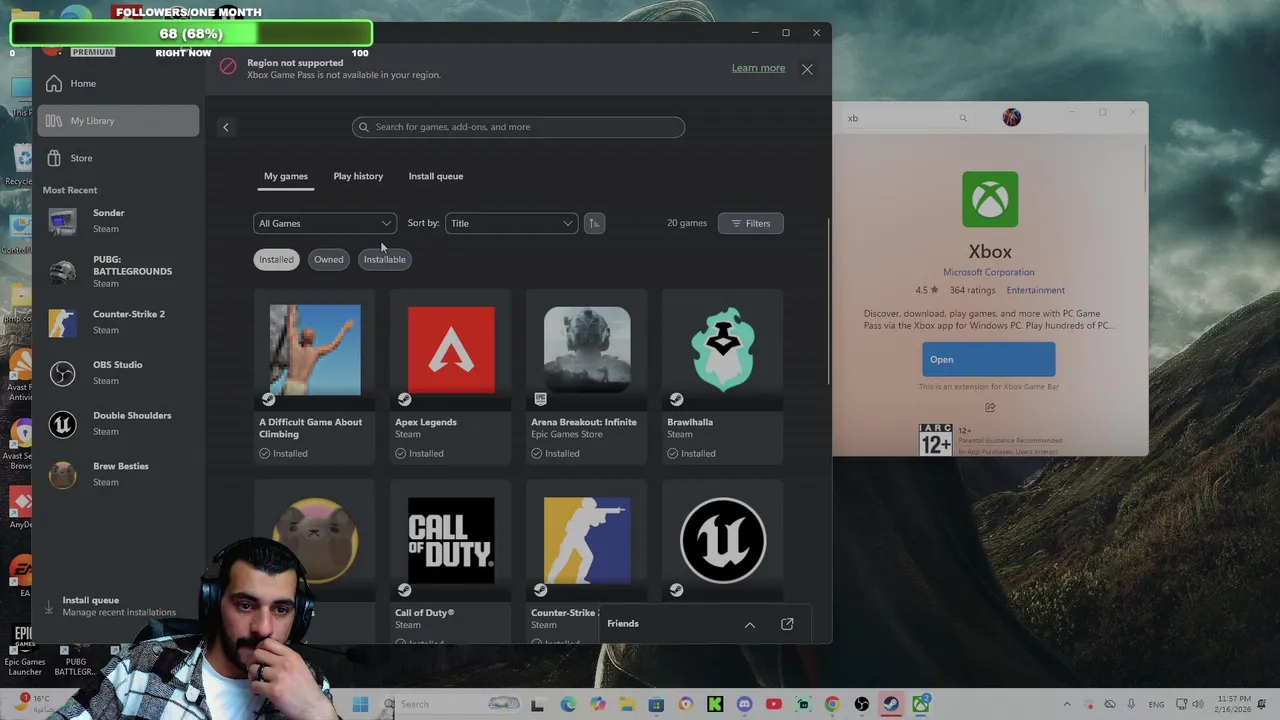
Task: Click the games search field
Action: (x=518, y=127)
